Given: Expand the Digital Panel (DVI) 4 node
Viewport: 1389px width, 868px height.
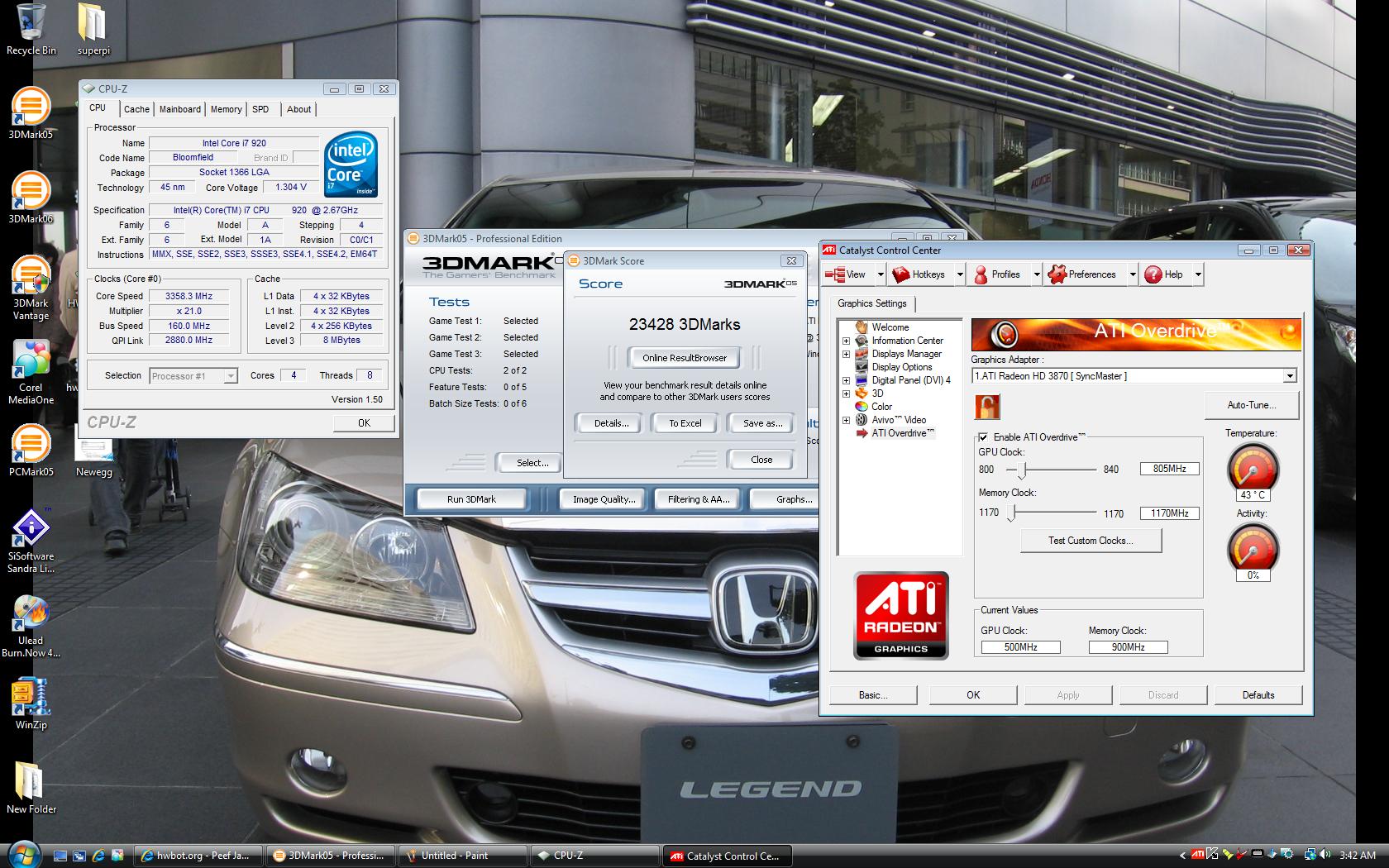Looking at the screenshot, I should point(846,380).
